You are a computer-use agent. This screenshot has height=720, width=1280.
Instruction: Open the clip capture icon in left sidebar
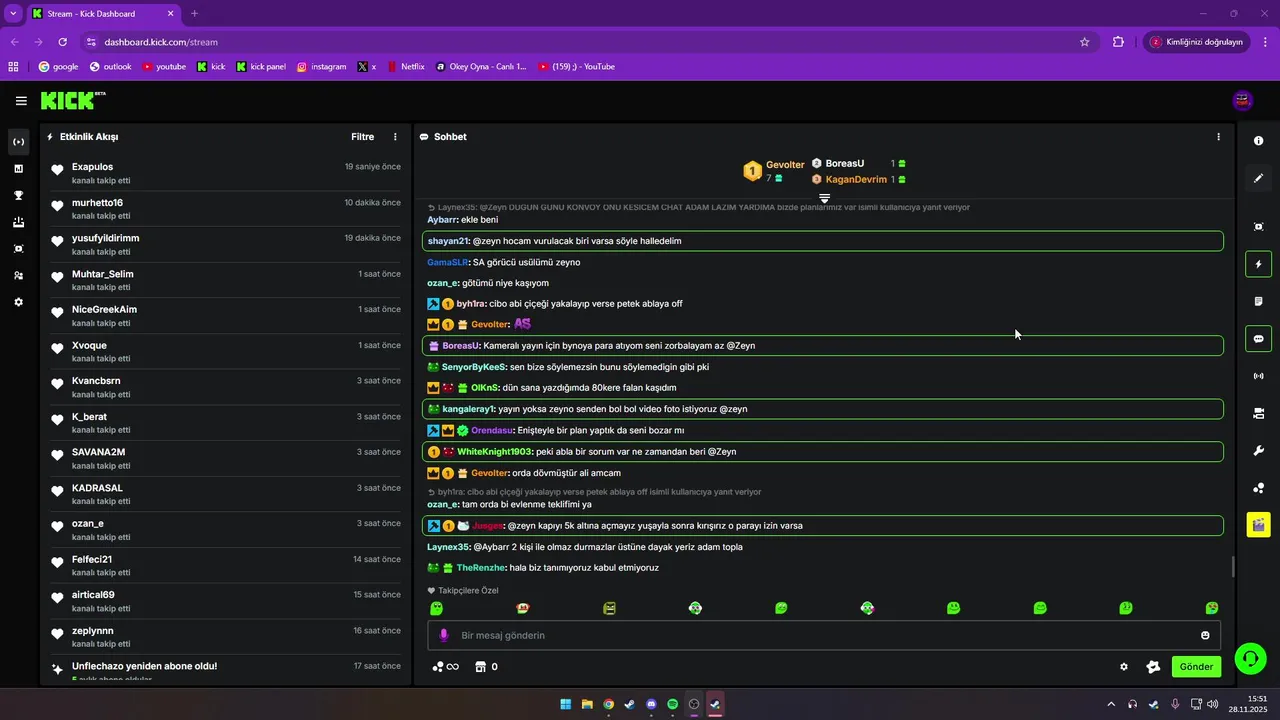pos(18,249)
